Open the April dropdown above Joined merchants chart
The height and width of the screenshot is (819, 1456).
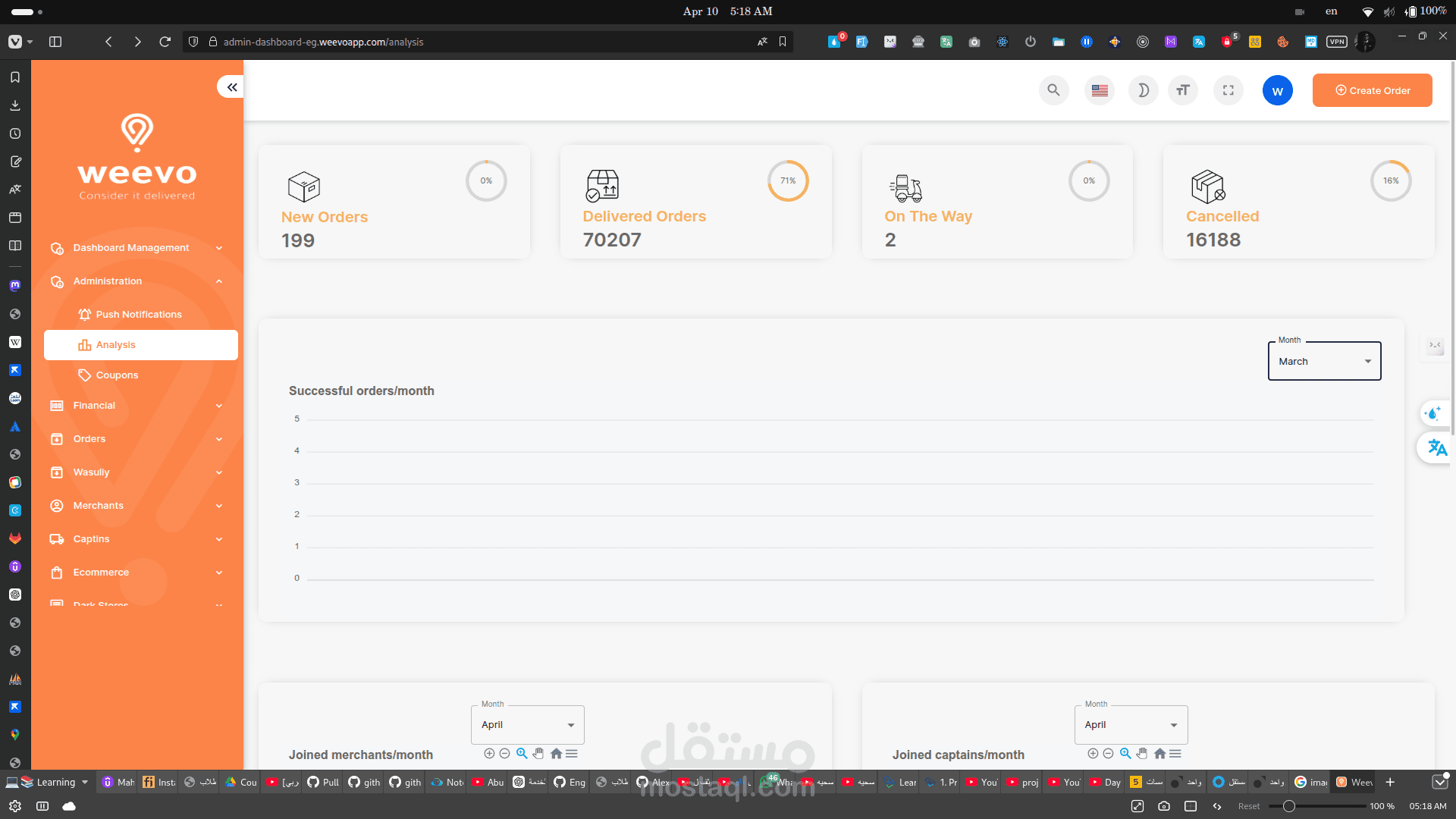pos(527,724)
